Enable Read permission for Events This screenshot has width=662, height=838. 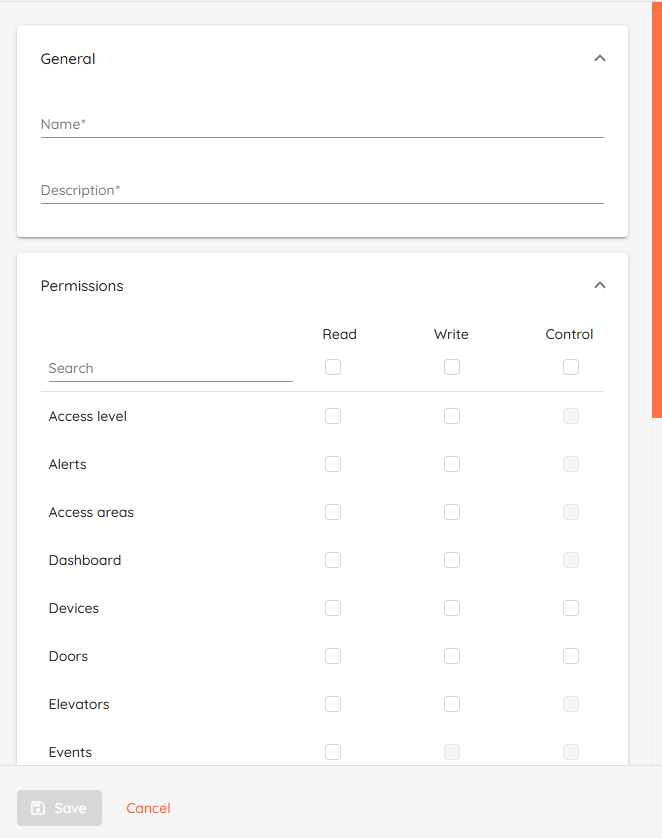tap(333, 752)
